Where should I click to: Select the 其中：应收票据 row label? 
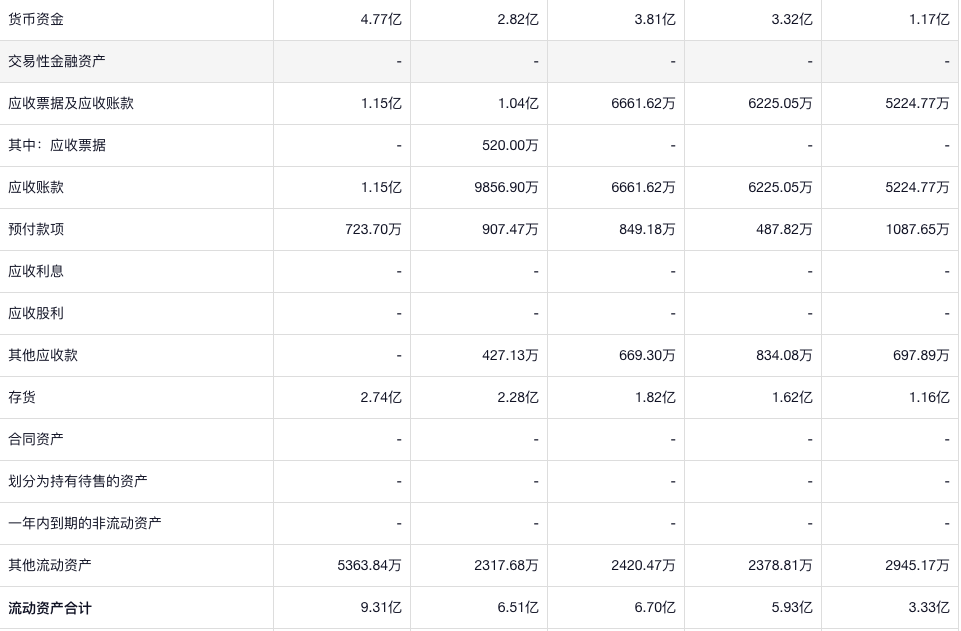(57, 145)
